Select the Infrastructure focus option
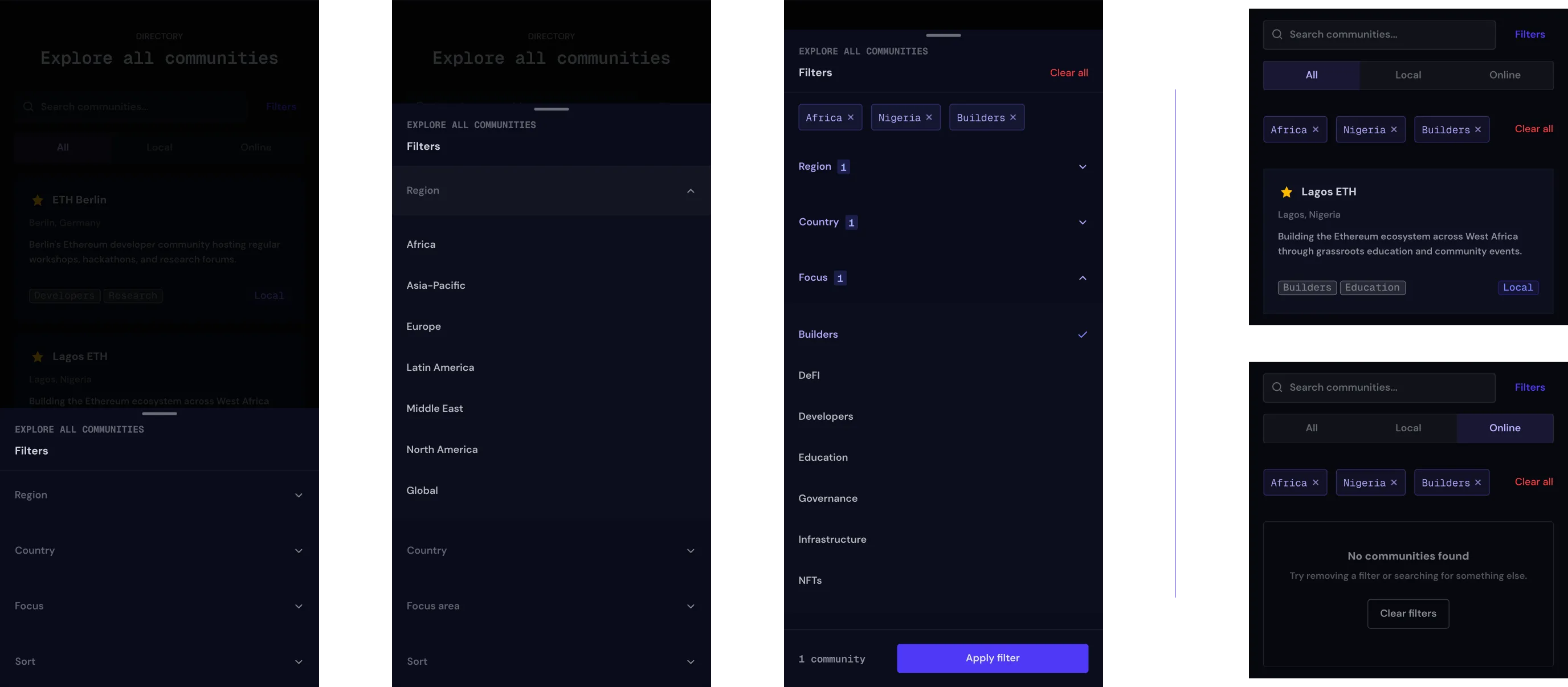1568x687 pixels. click(x=943, y=539)
